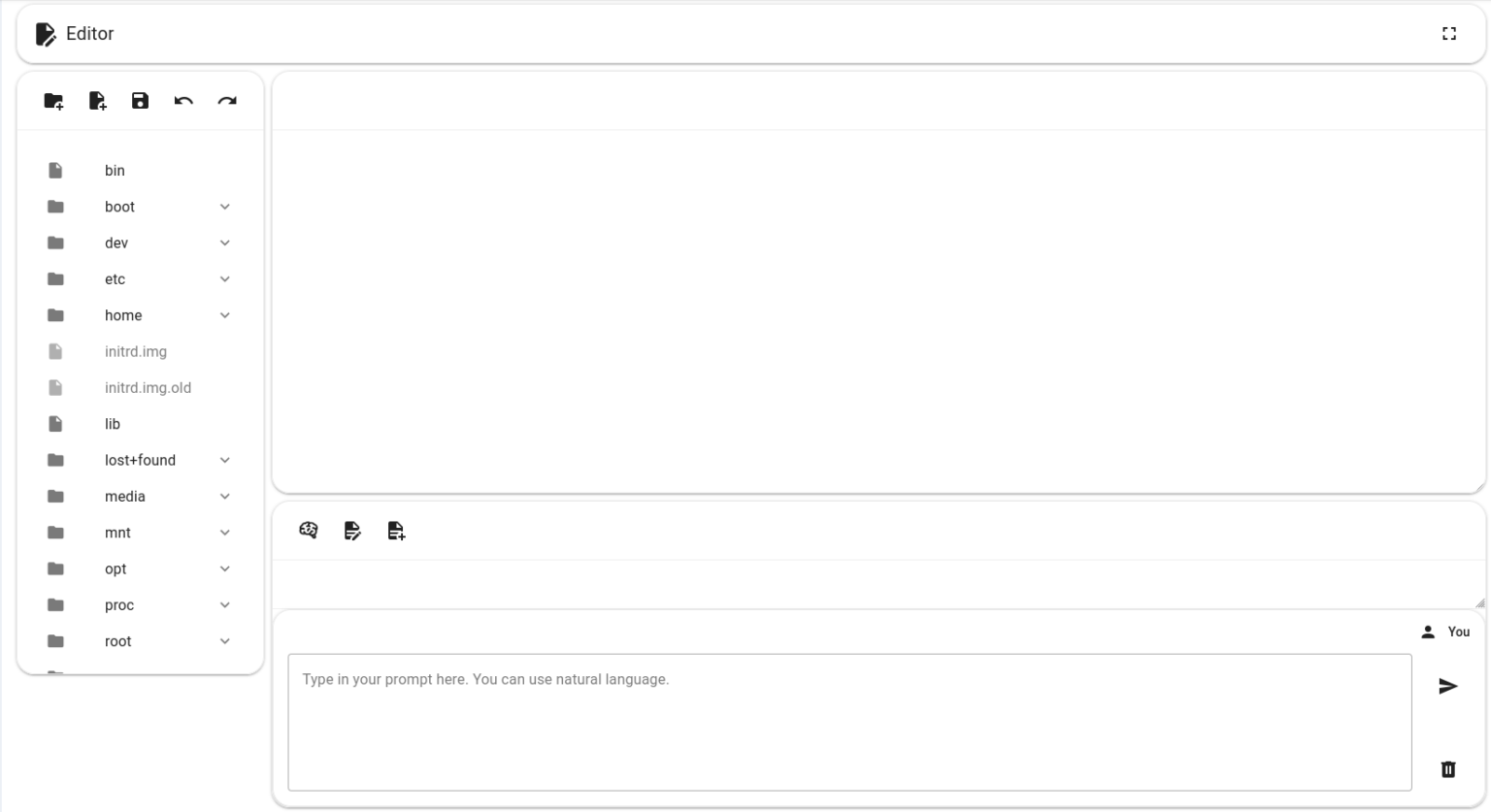Open the lib entry in file tree
The height and width of the screenshot is (812, 1491).
click(113, 424)
